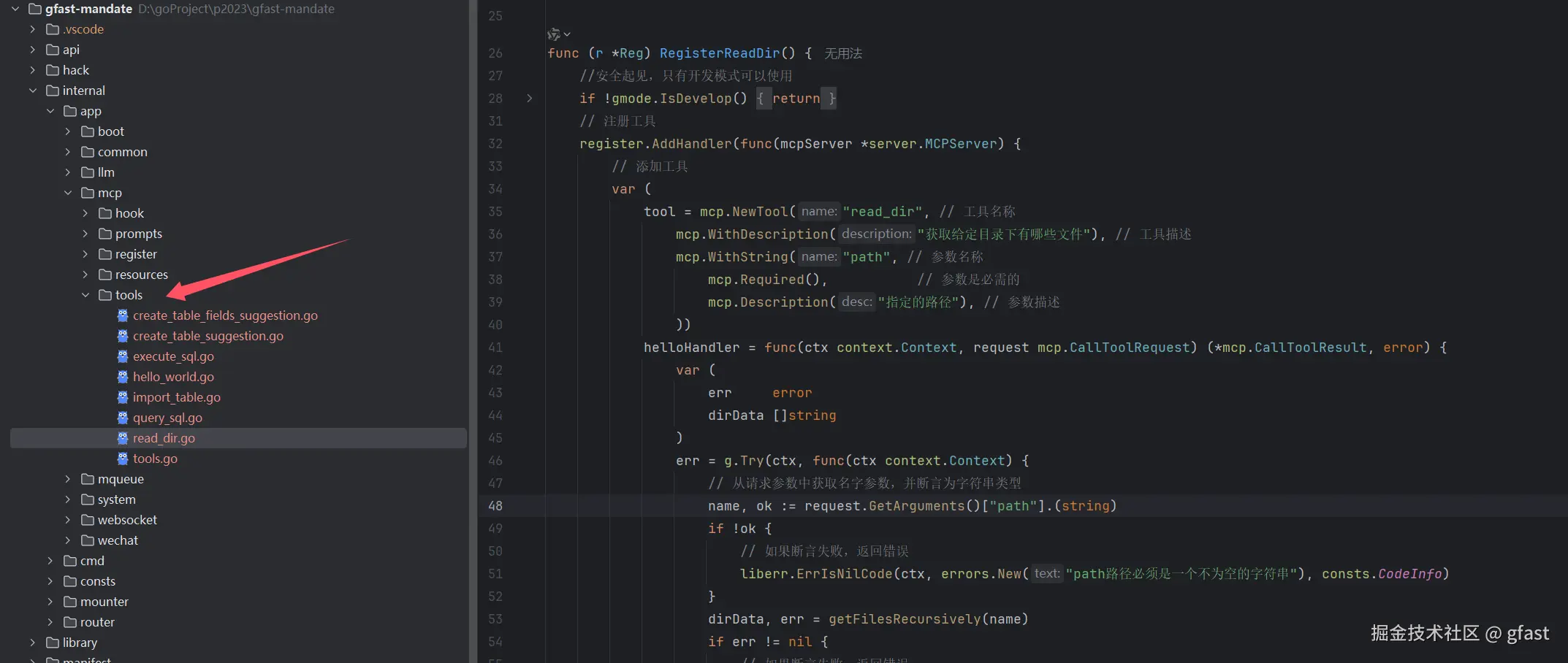Click the resources folder icon
The height and width of the screenshot is (663, 1568).
[x=105, y=275]
